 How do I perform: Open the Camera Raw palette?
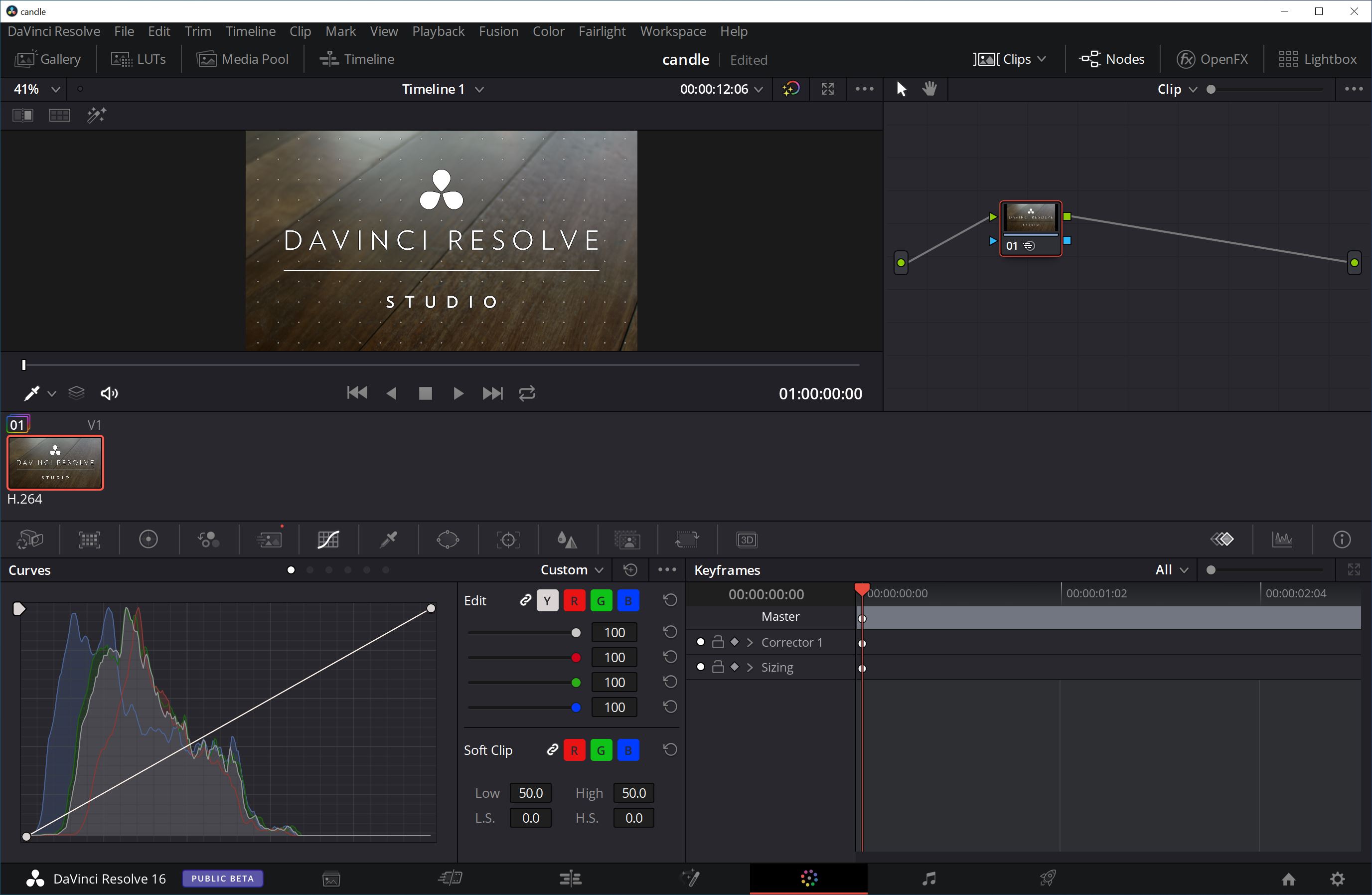click(30, 540)
